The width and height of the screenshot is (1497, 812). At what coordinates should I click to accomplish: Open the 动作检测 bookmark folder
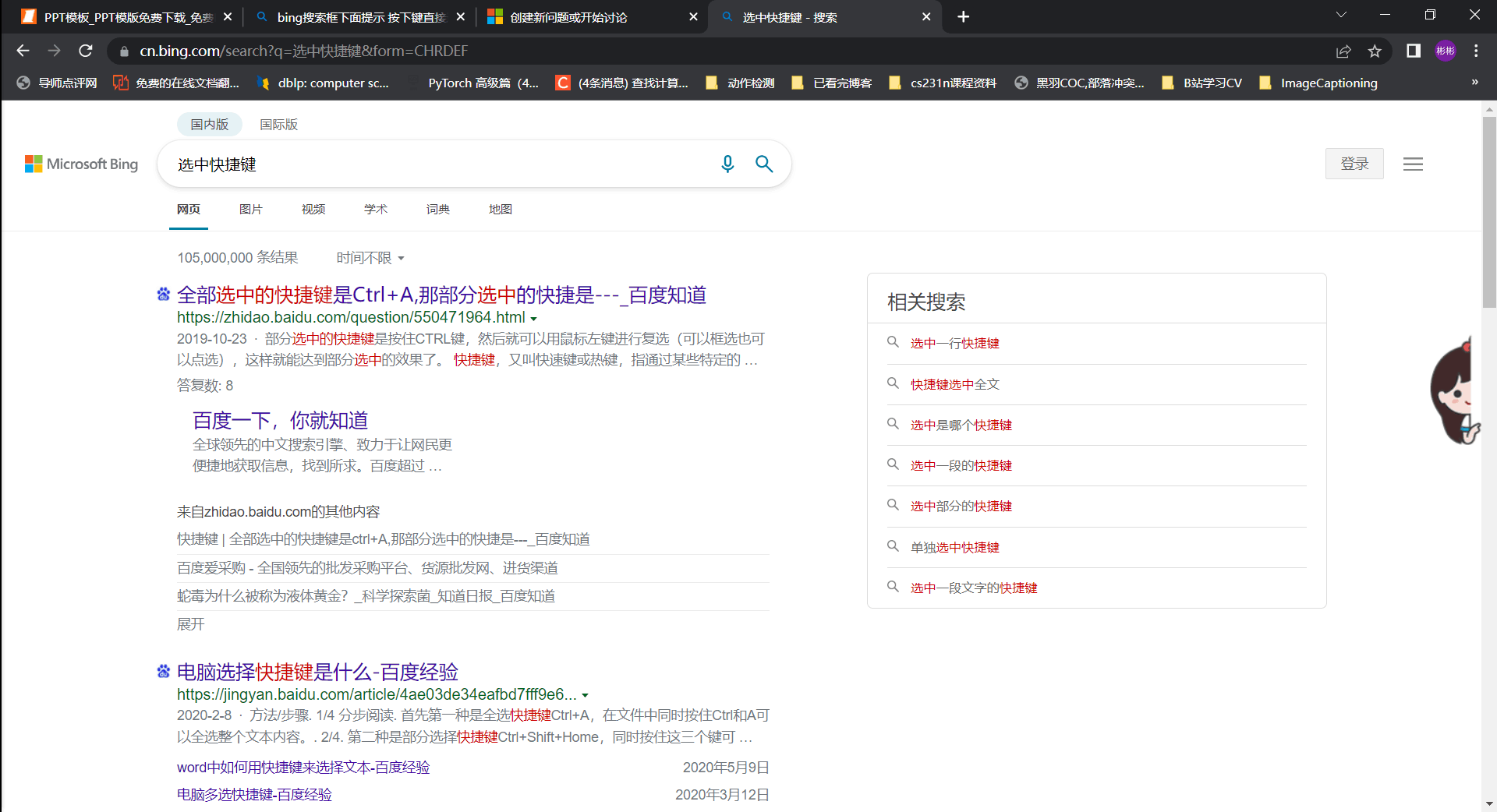740,83
